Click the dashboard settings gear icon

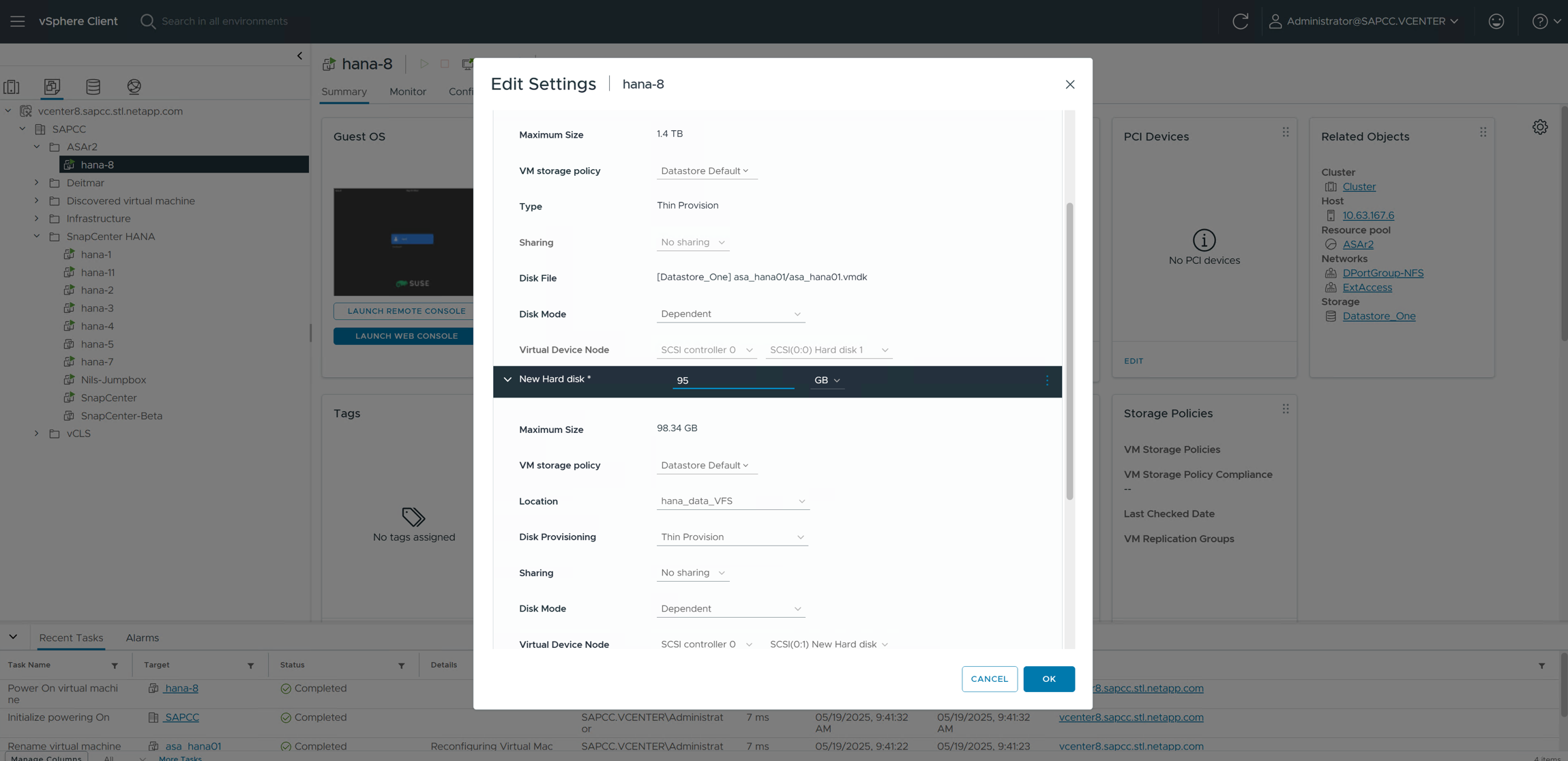coord(1539,128)
